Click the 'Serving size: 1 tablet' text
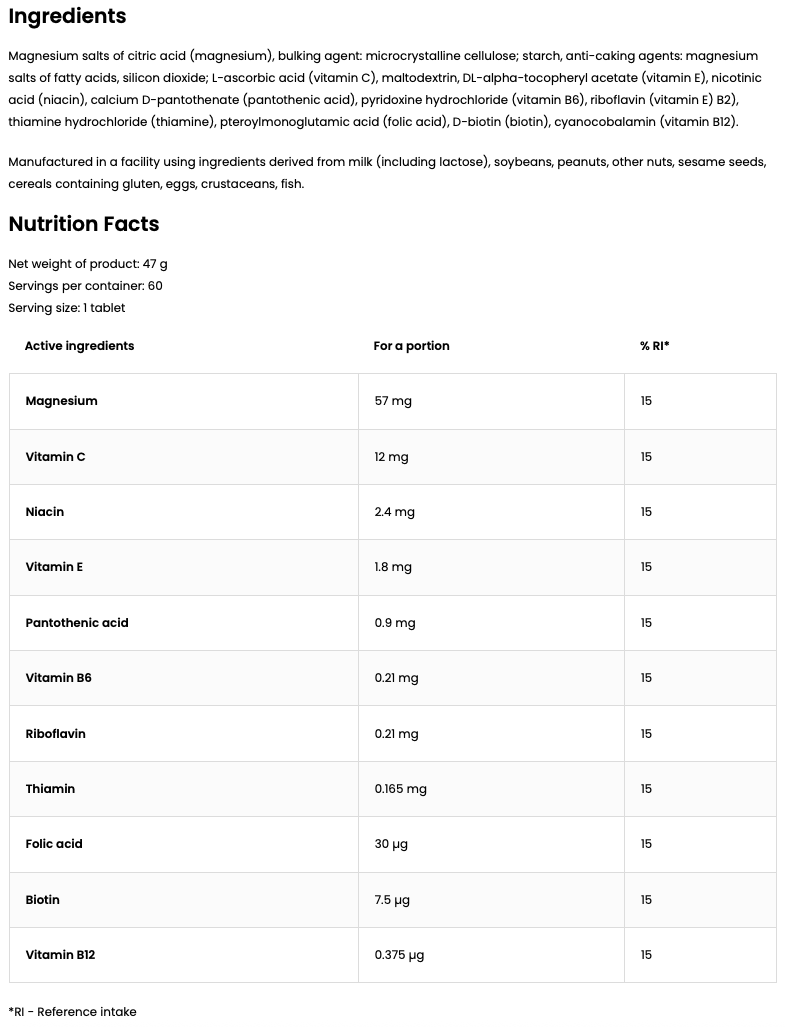The image size is (785, 1027). (x=67, y=308)
